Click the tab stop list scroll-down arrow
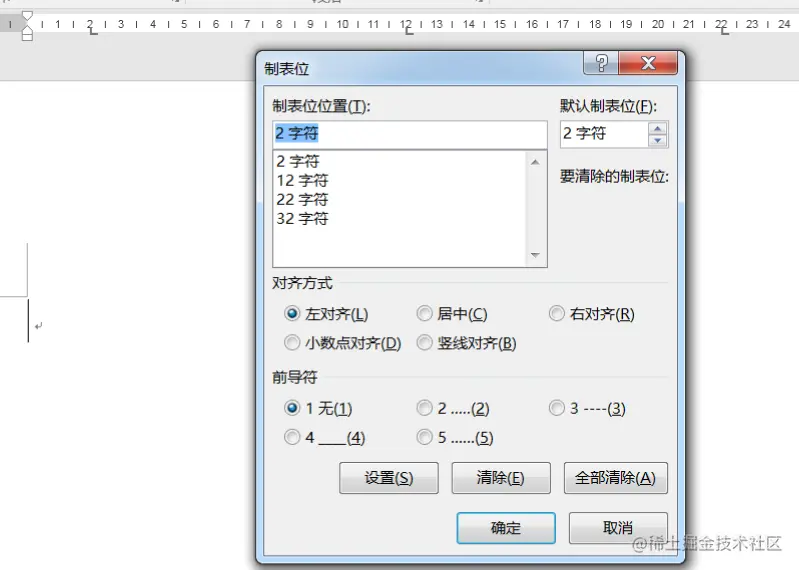Image resolution: width=799 pixels, height=570 pixels. [535, 255]
